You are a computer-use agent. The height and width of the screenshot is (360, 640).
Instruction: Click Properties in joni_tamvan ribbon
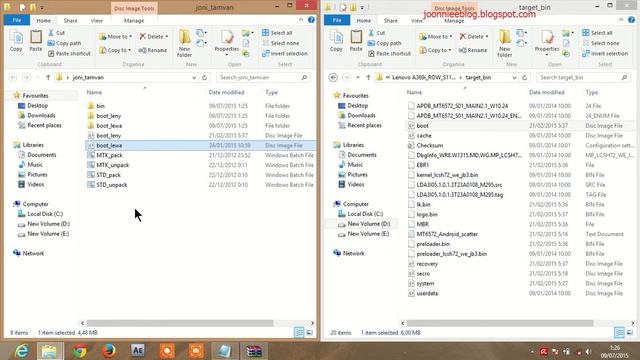tap(227, 42)
